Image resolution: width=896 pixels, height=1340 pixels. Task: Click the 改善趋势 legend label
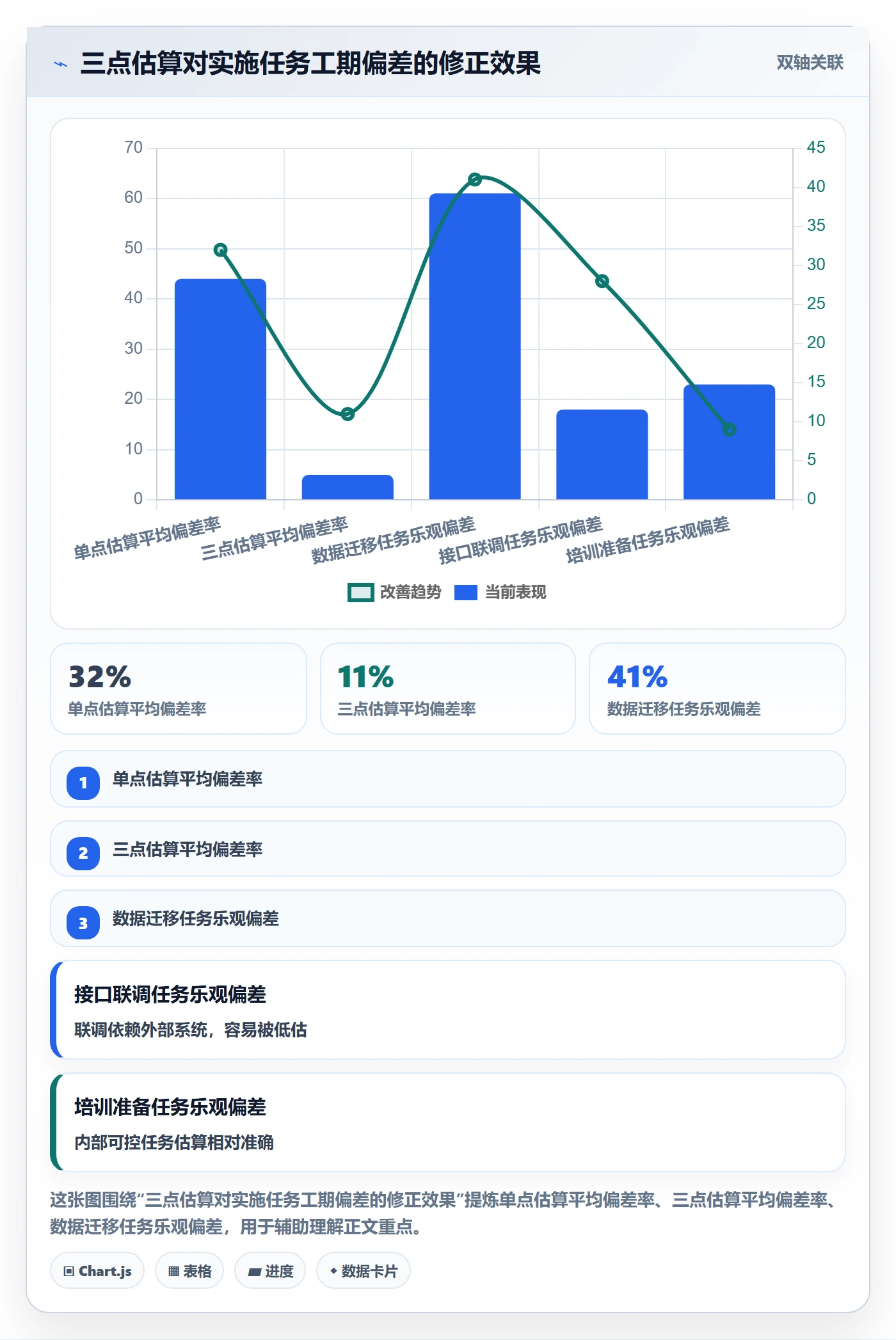410,593
